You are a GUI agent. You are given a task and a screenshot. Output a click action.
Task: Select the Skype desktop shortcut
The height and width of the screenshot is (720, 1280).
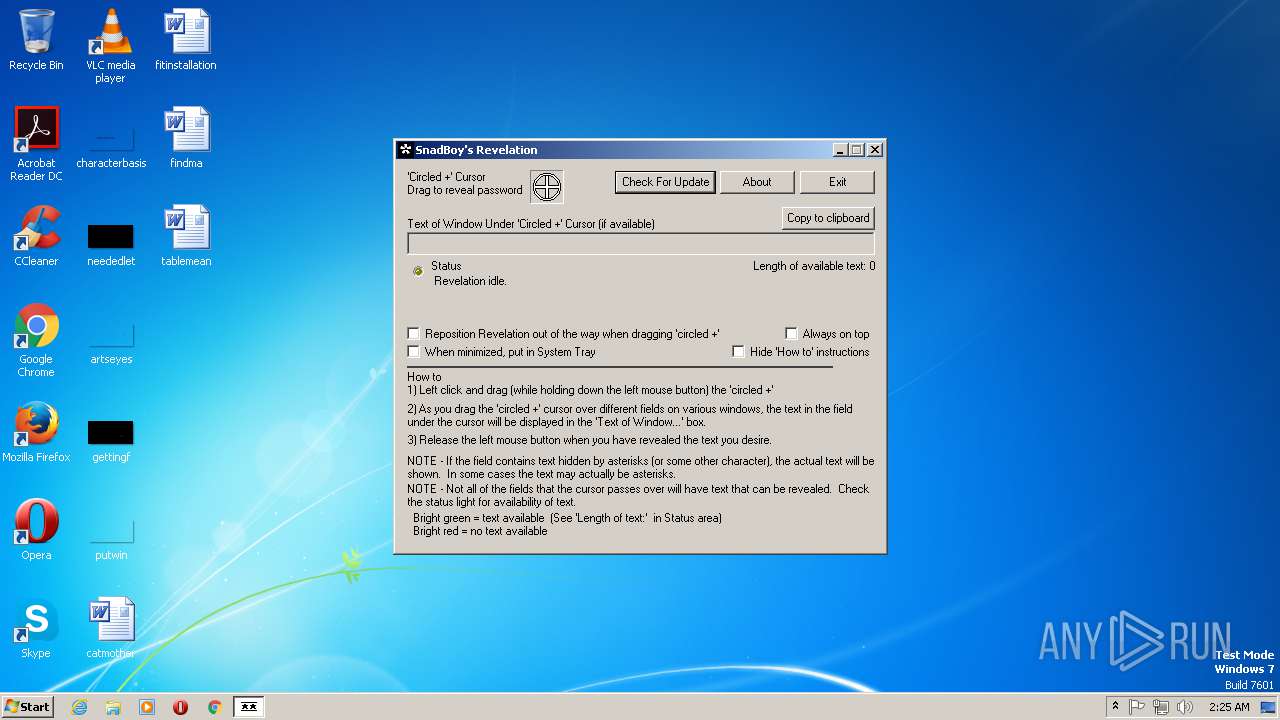pyautogui.click(x=36, y=628)
